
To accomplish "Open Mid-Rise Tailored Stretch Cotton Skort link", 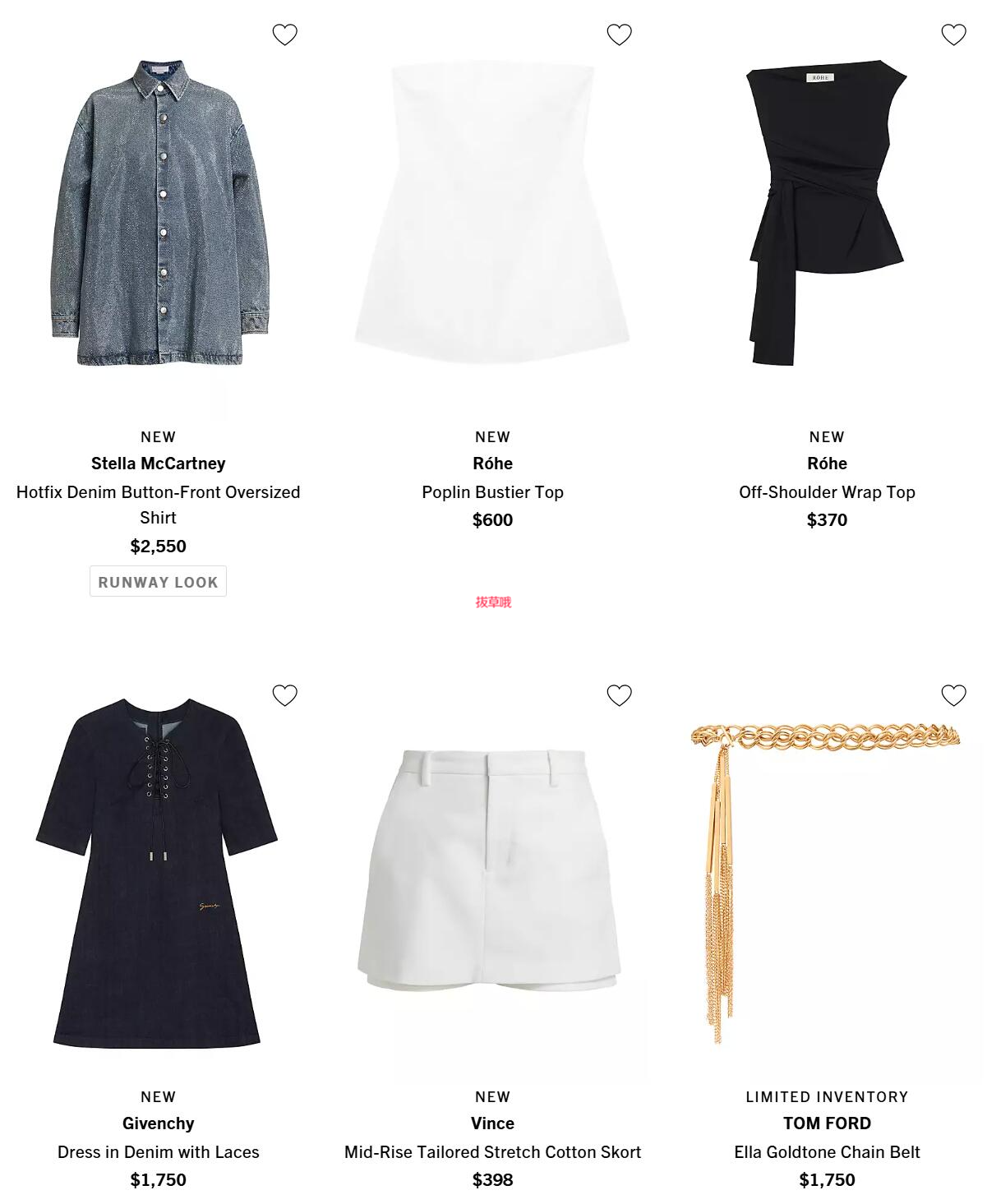I will pos(492,1152).
